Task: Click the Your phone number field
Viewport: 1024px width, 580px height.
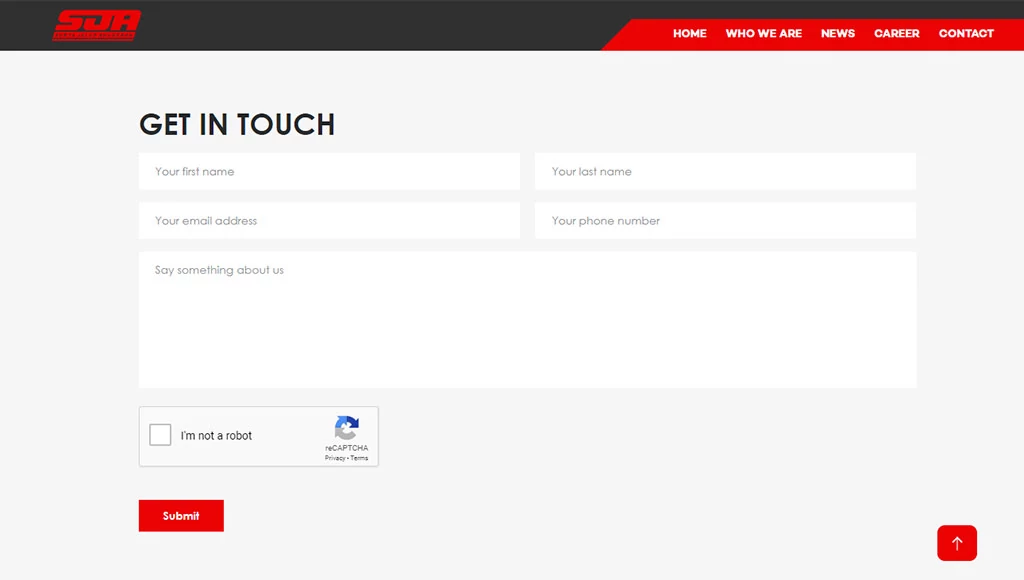Action: [725, 221]
